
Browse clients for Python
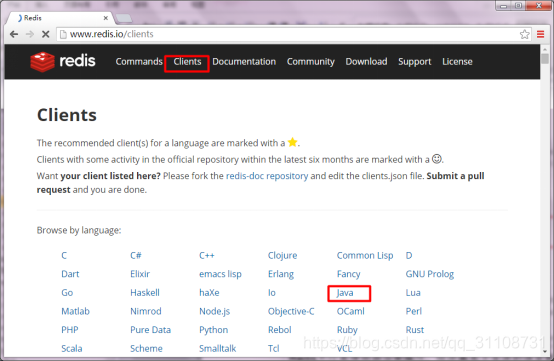[213, 330]
